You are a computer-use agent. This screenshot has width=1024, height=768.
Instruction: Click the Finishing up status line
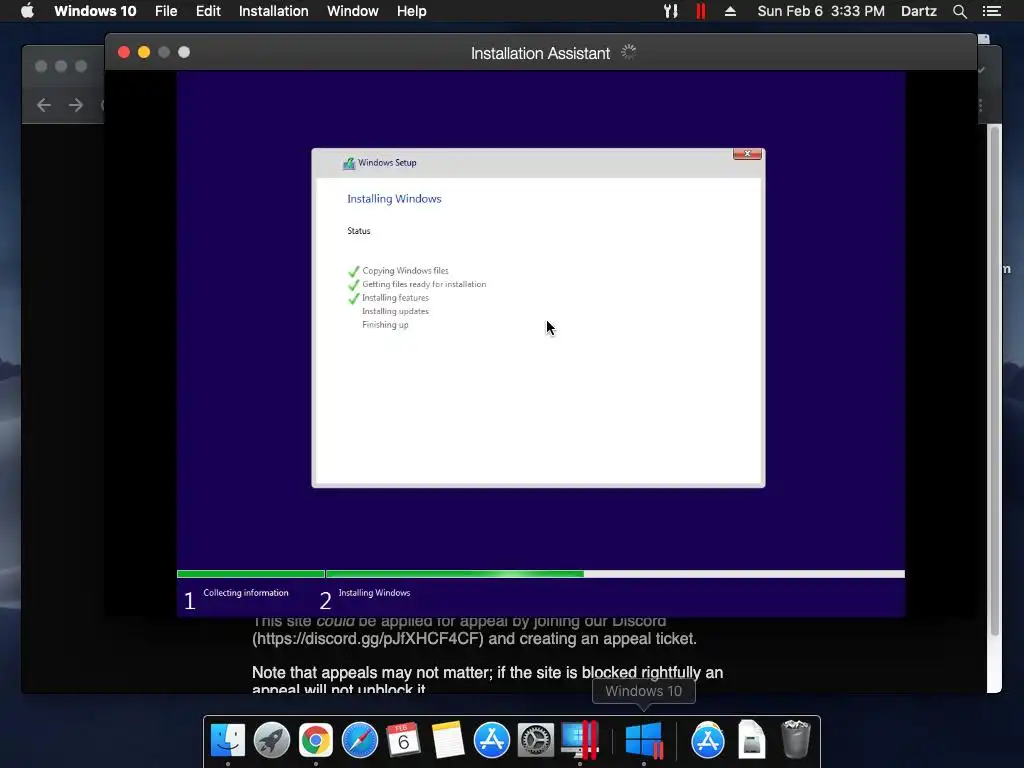pyautogui.click(x=385, y=325)
